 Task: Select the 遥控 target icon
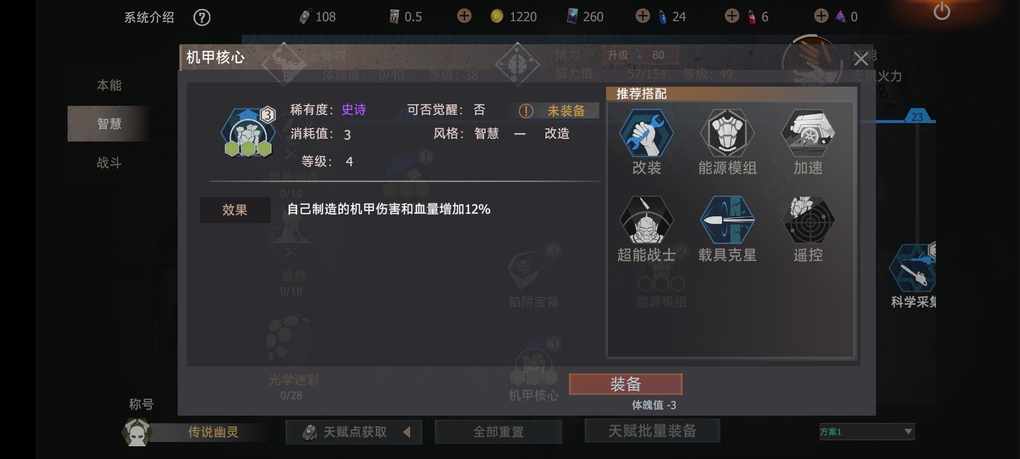[x=809, y=220]
